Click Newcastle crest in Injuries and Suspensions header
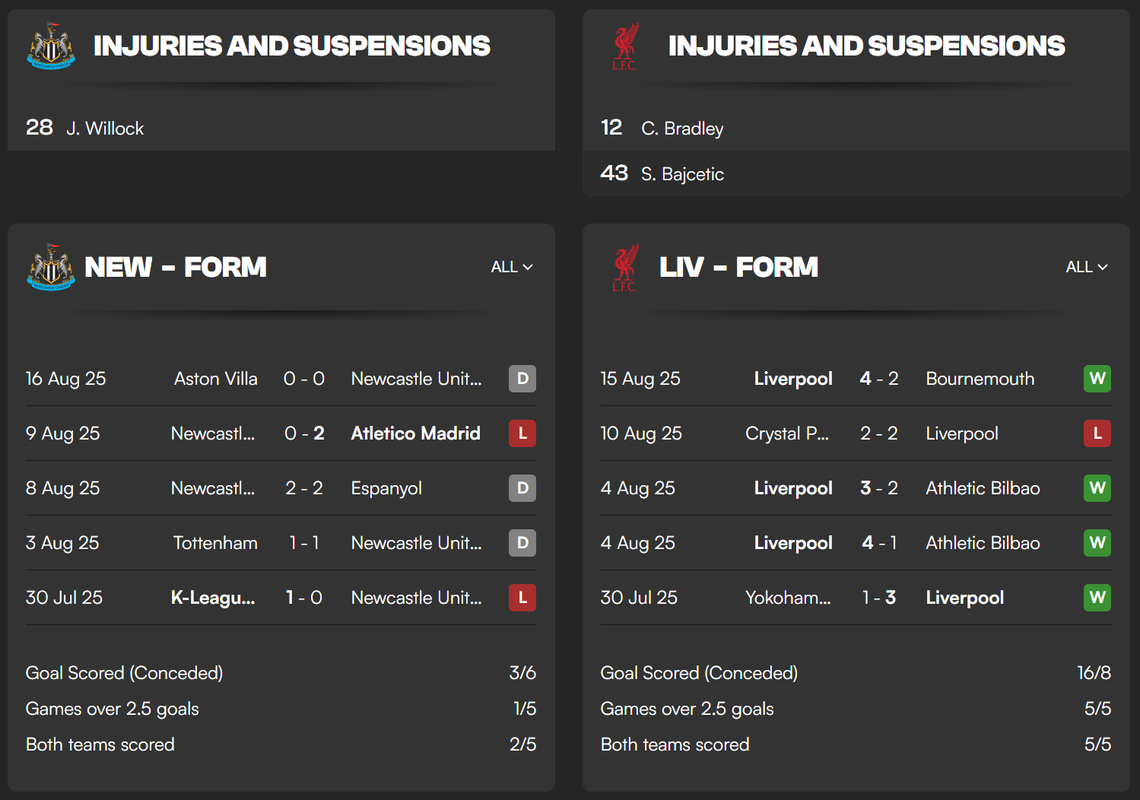Image resolution: width=1140 pixels, height=800 pixels. coord(51,46)
